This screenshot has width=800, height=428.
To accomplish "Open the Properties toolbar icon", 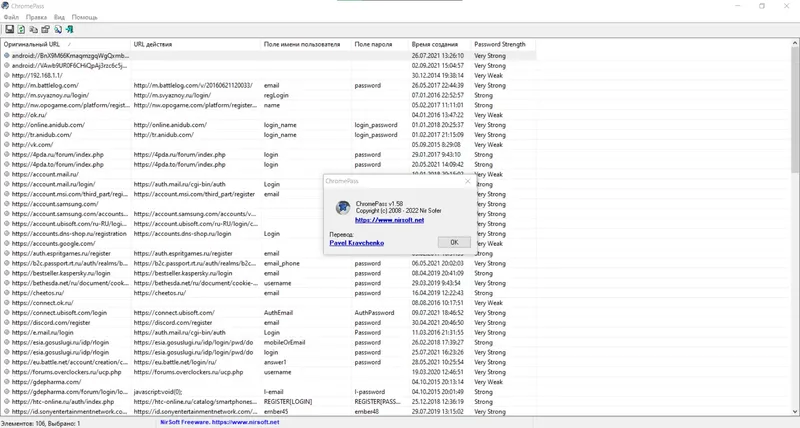I will coord(45,30).
